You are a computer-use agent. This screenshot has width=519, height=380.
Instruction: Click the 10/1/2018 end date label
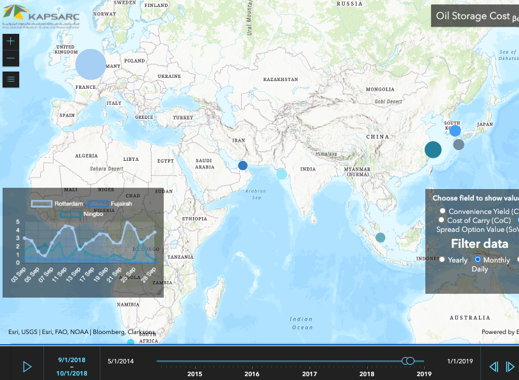coord(72,373)
